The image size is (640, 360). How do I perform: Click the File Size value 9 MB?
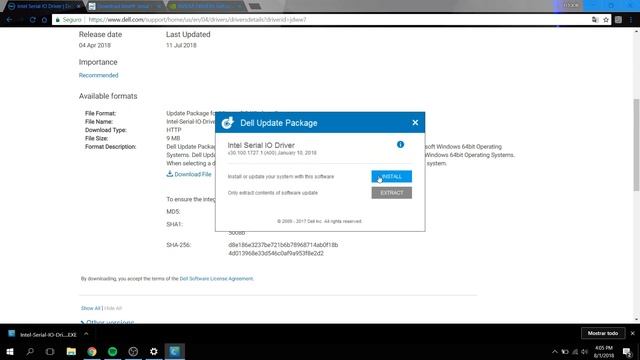coord(173,138)
